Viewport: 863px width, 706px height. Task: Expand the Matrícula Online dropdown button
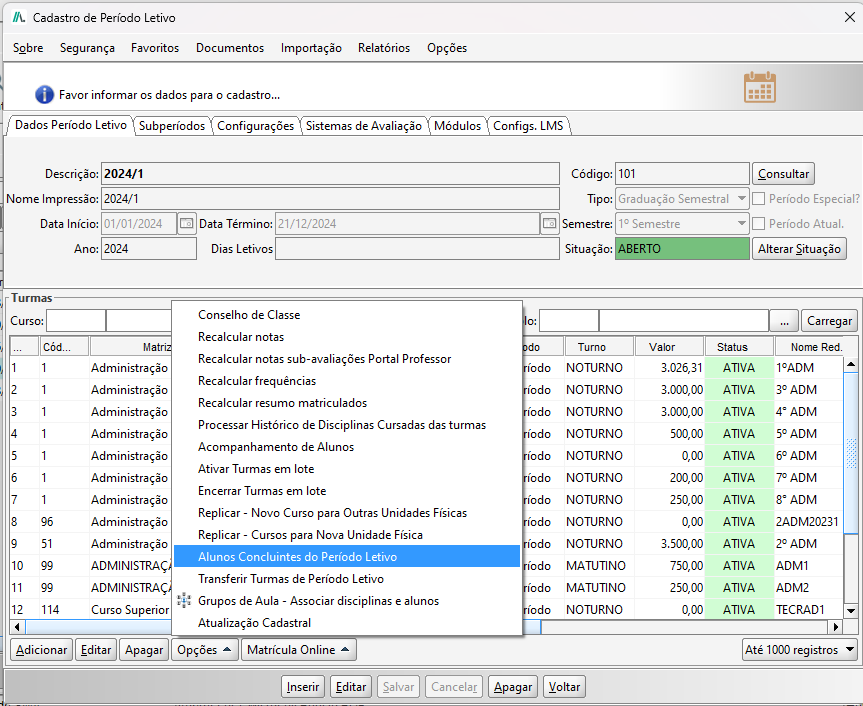(299, 650)
